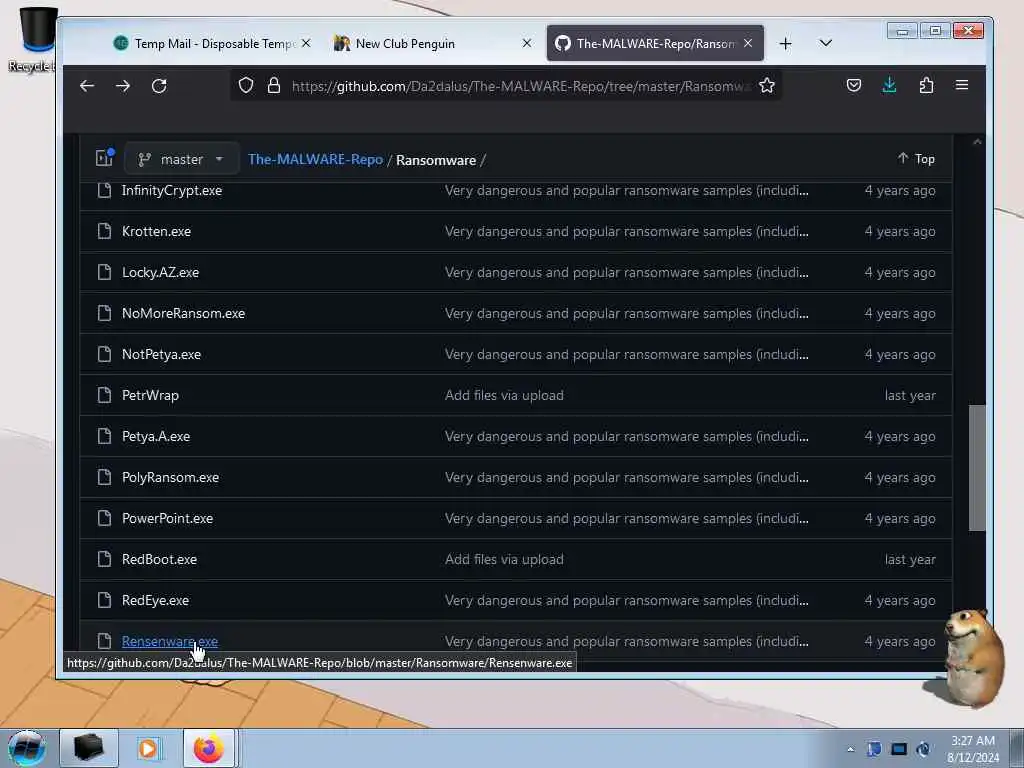The height and width of the screenshot is (768, 1024).
Task: Open The-MALWARE-Repo breadcrumb link
Action: click(315, 159)
